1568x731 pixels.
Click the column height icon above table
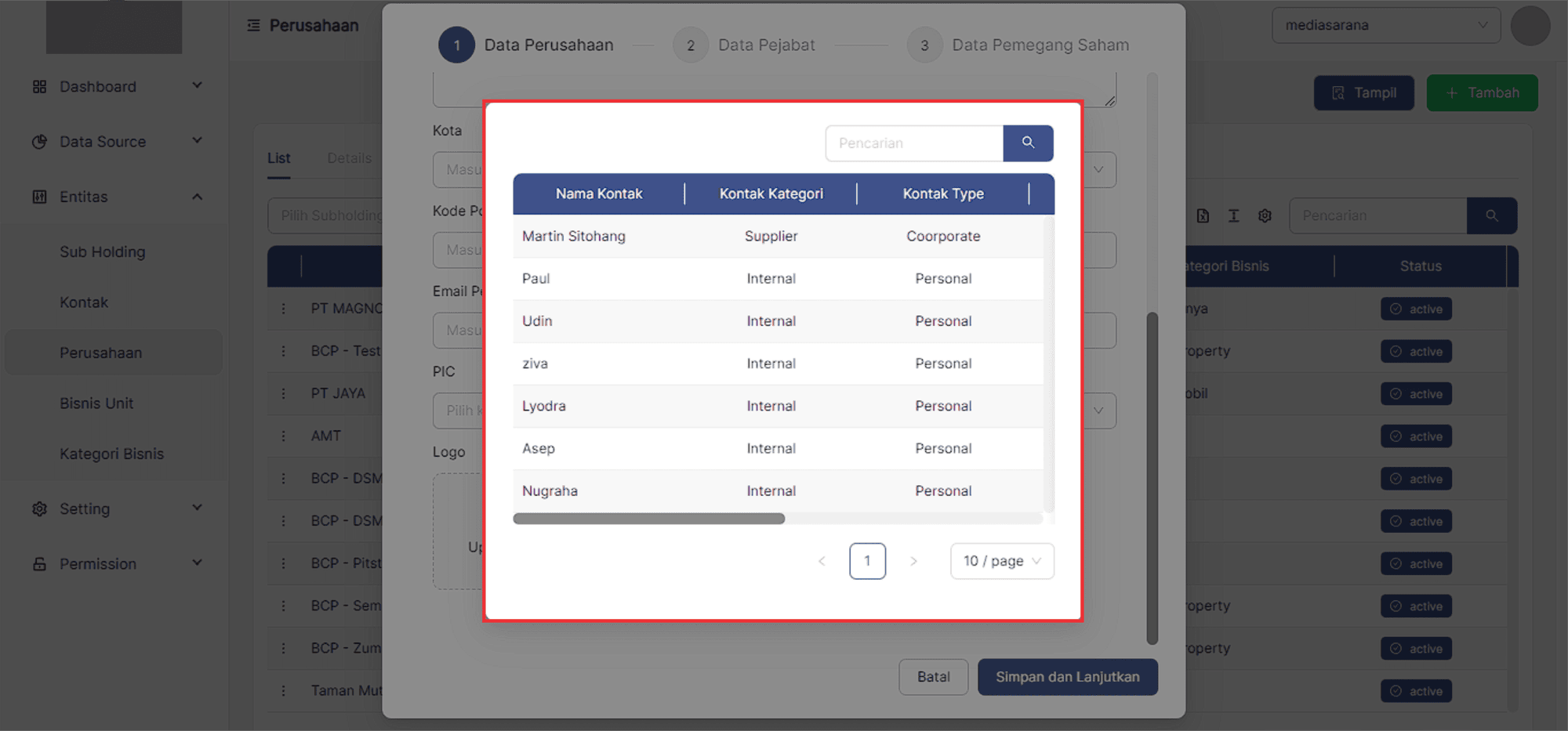(x=1233, y=216)
